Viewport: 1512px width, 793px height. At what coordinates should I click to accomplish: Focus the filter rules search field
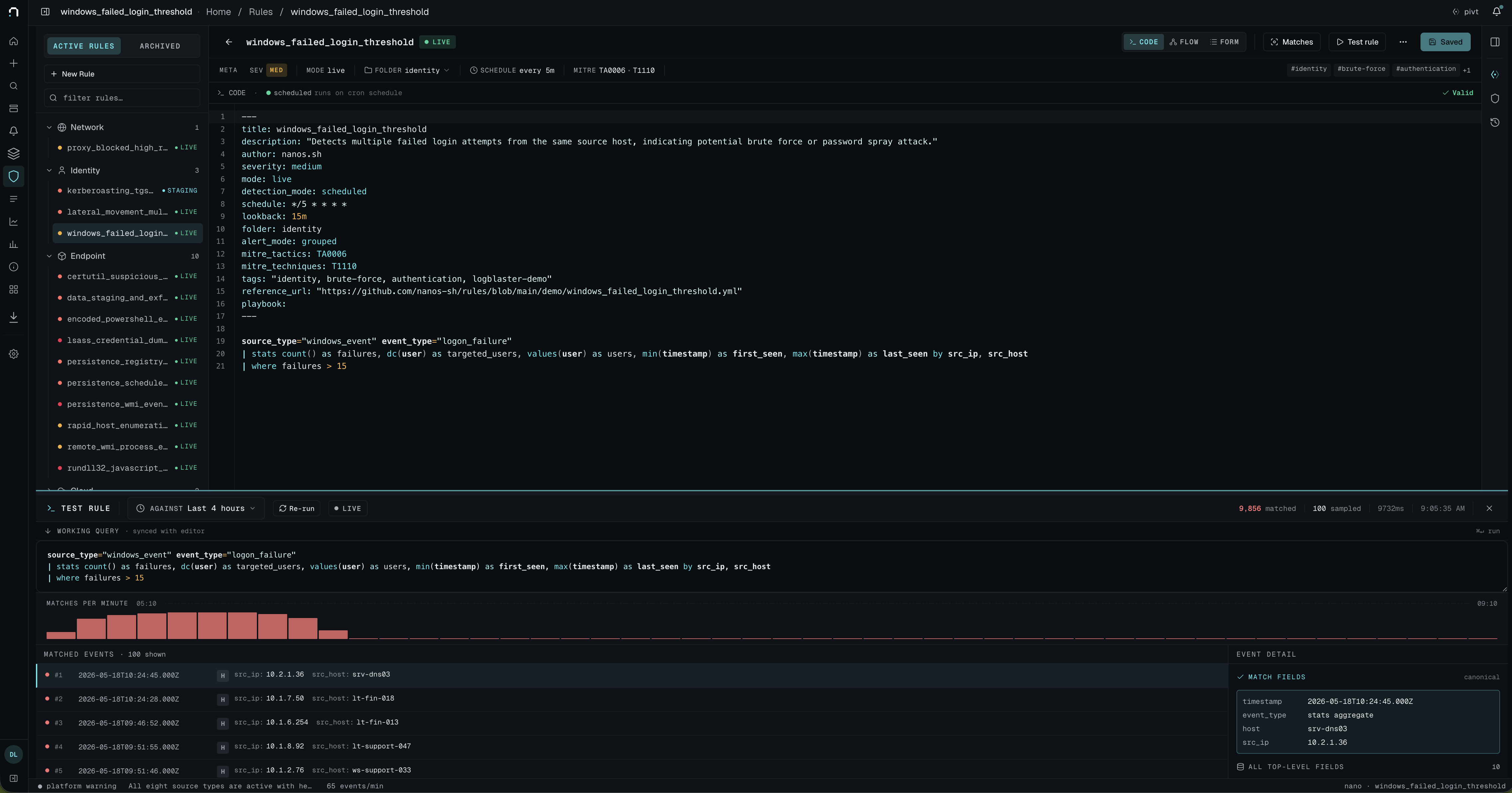click(122, 98)
